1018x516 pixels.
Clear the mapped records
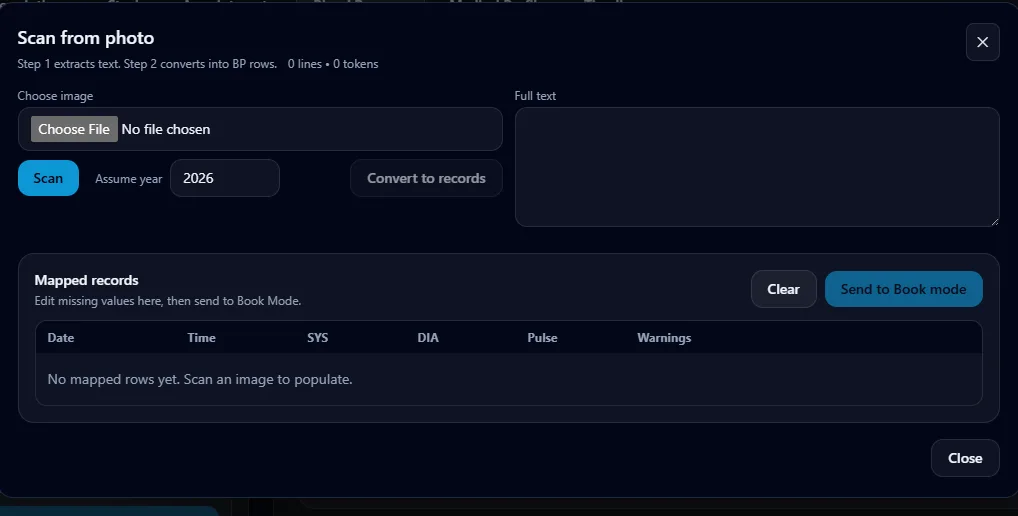click(x=783, y=289)
